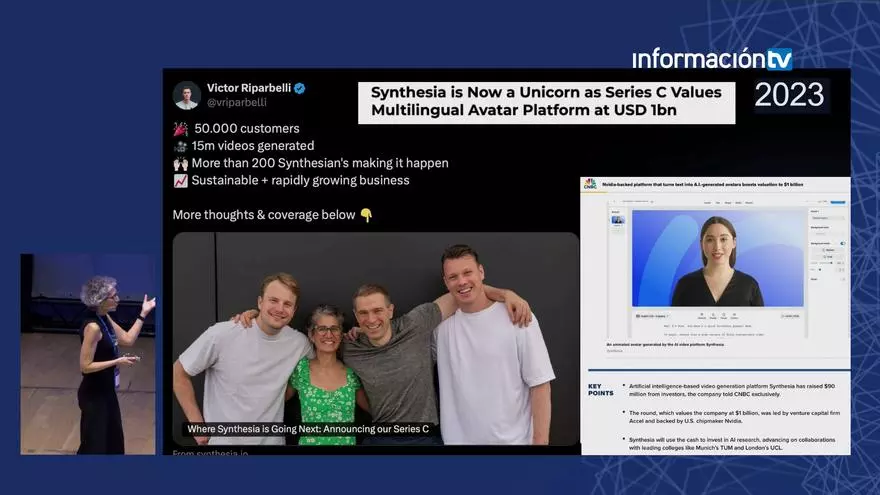
Task: Select the text '50.000 customers'
Action: click(x=247, y=129)
